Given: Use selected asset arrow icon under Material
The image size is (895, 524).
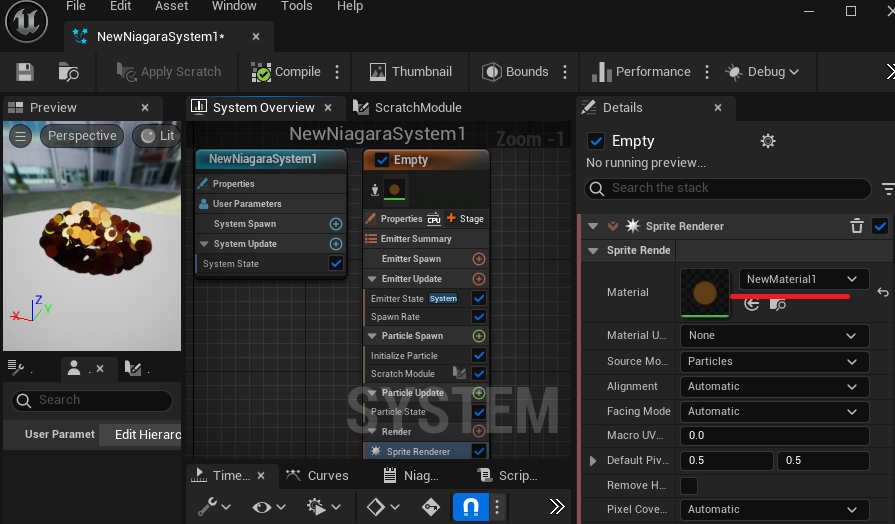Looking at the screenshot, I should (752, 304).
